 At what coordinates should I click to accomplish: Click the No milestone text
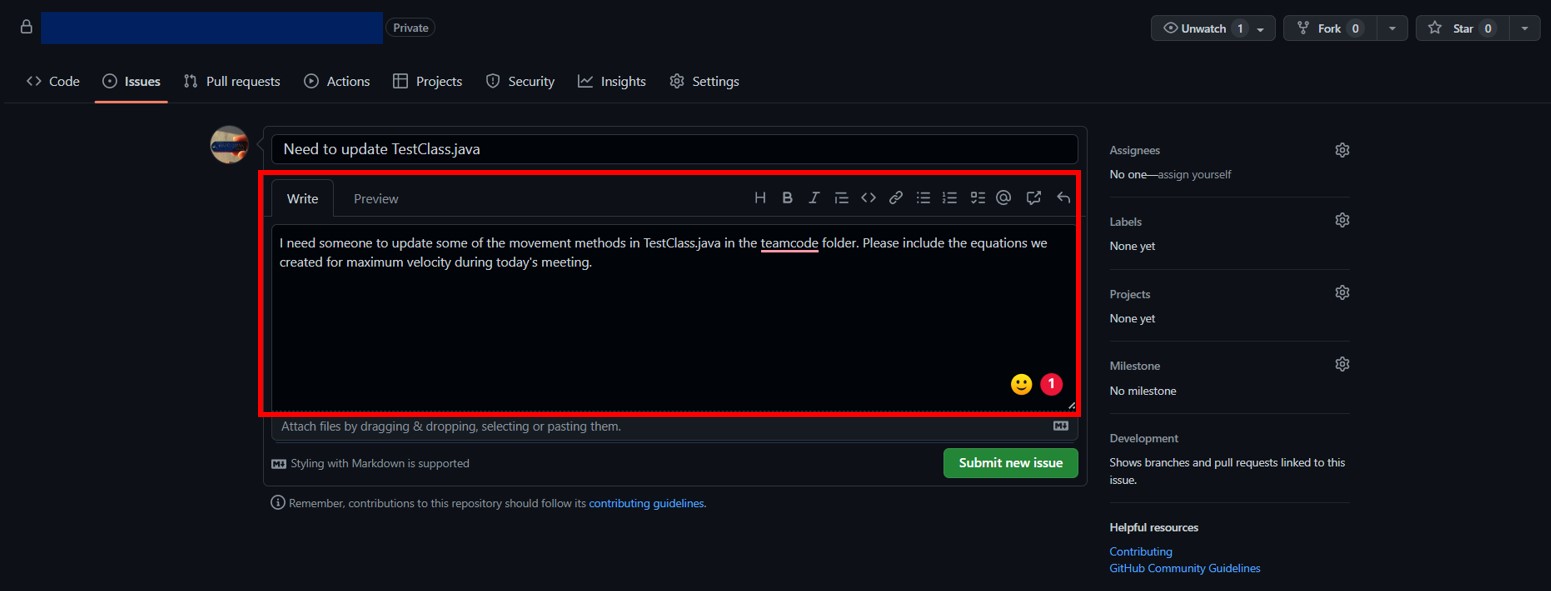click(x=1143, y=391)
